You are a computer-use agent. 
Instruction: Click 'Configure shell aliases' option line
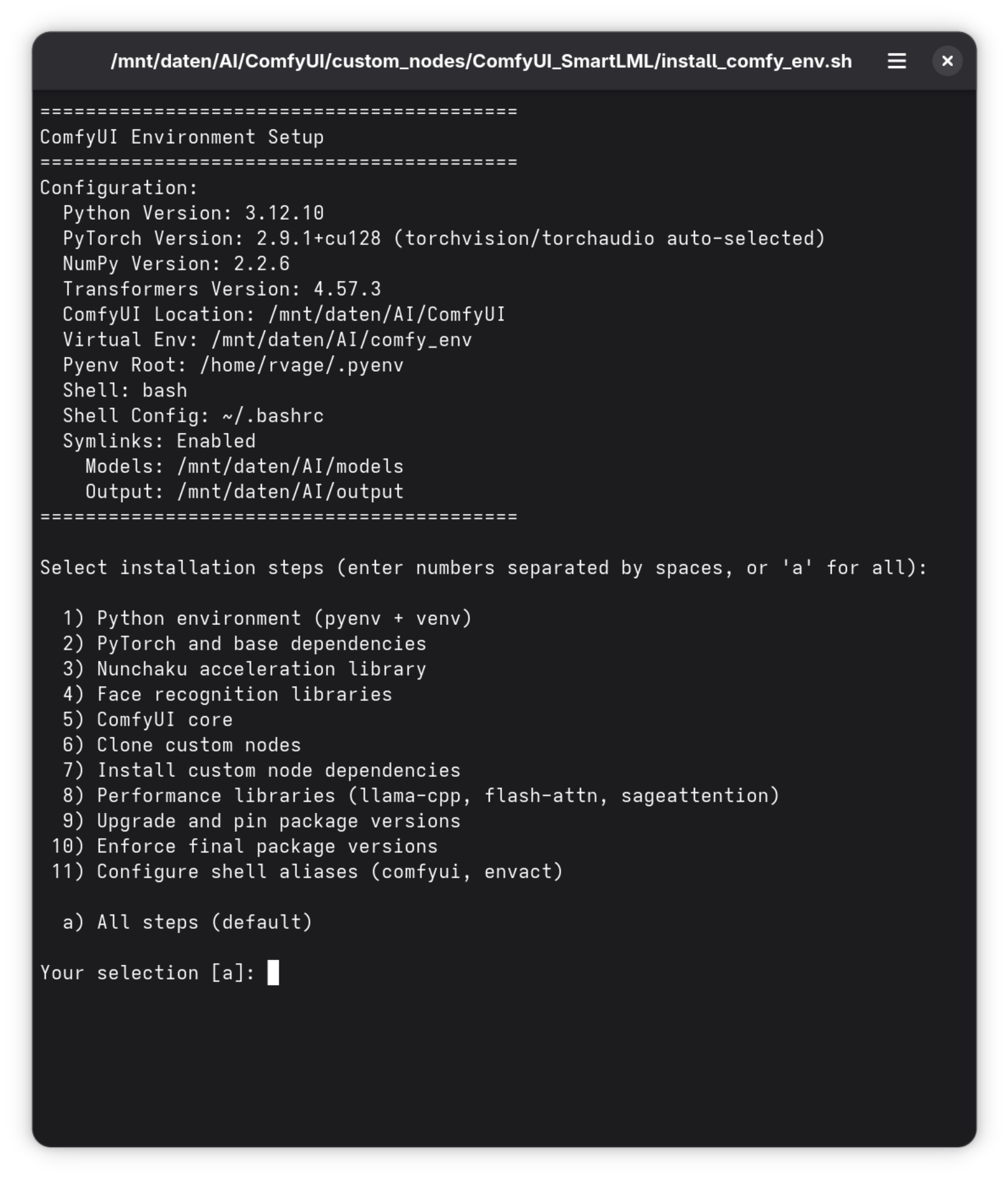(x=307, y=871)
